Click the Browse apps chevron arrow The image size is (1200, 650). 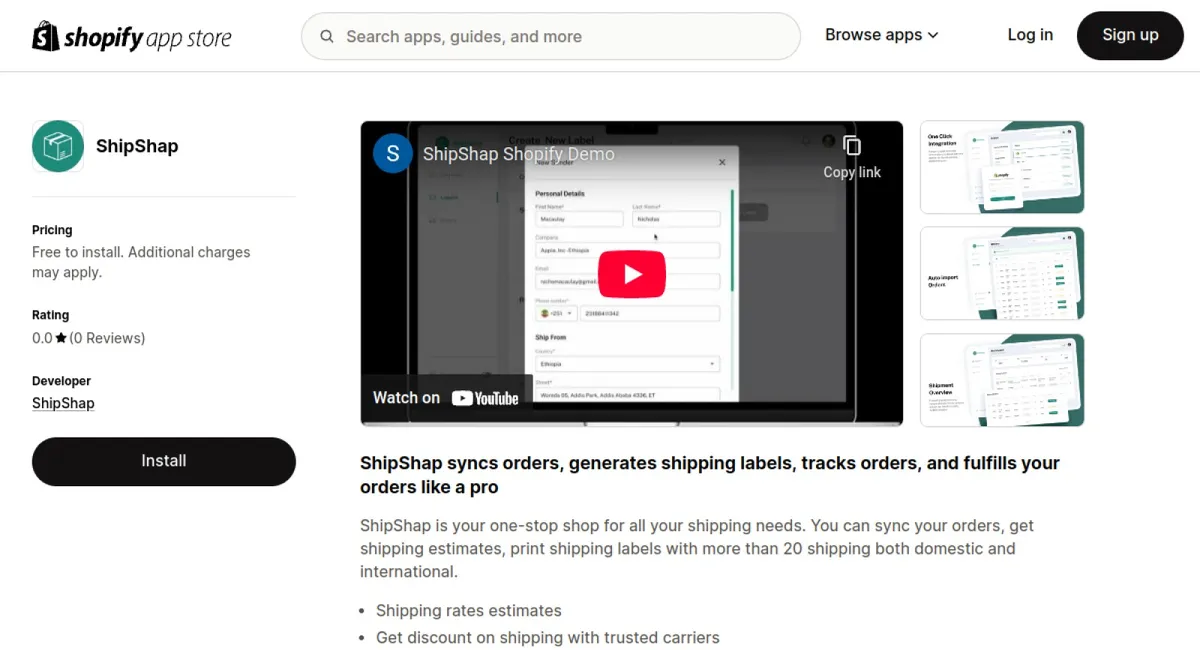(933, 35)
